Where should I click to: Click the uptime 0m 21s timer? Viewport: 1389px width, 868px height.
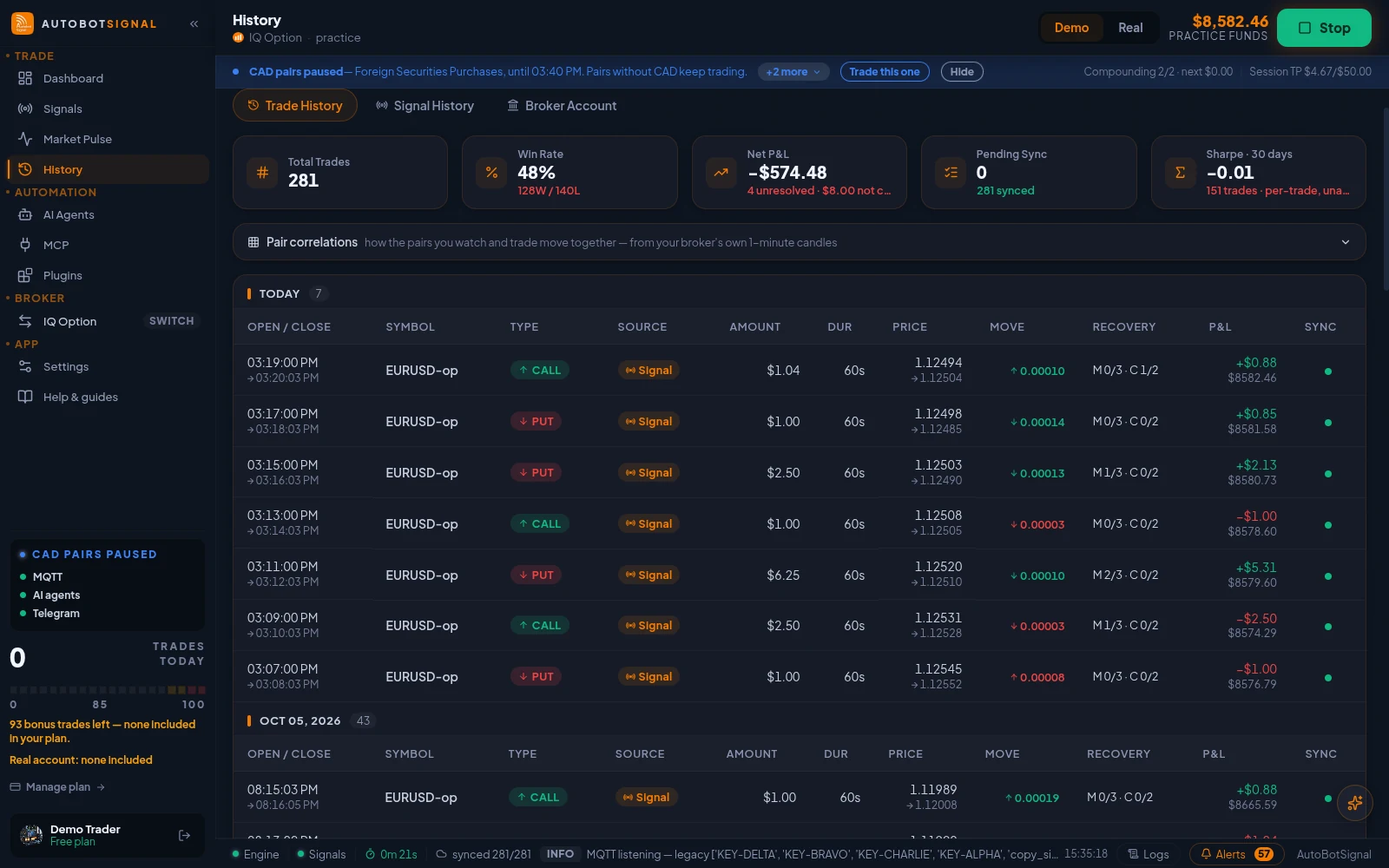[392, 854]
